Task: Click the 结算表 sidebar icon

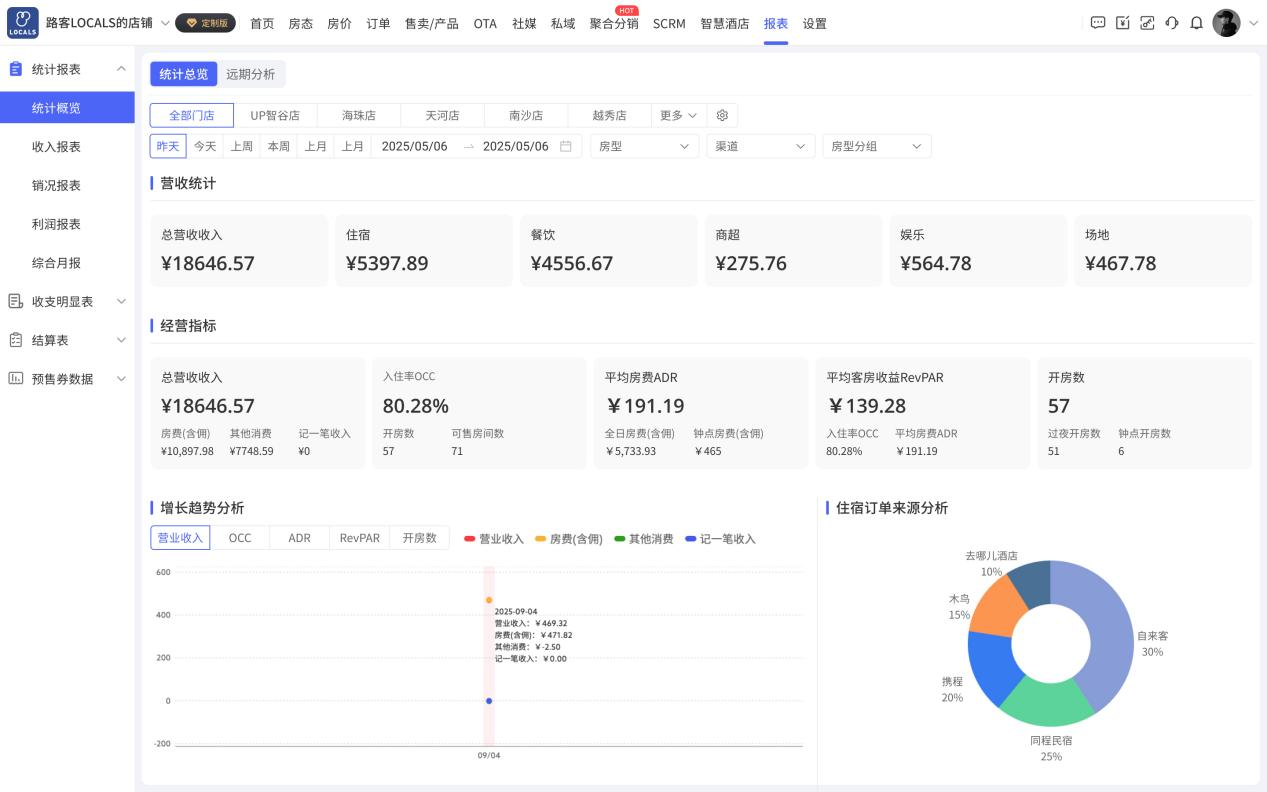Action: (x=15, y=340)
